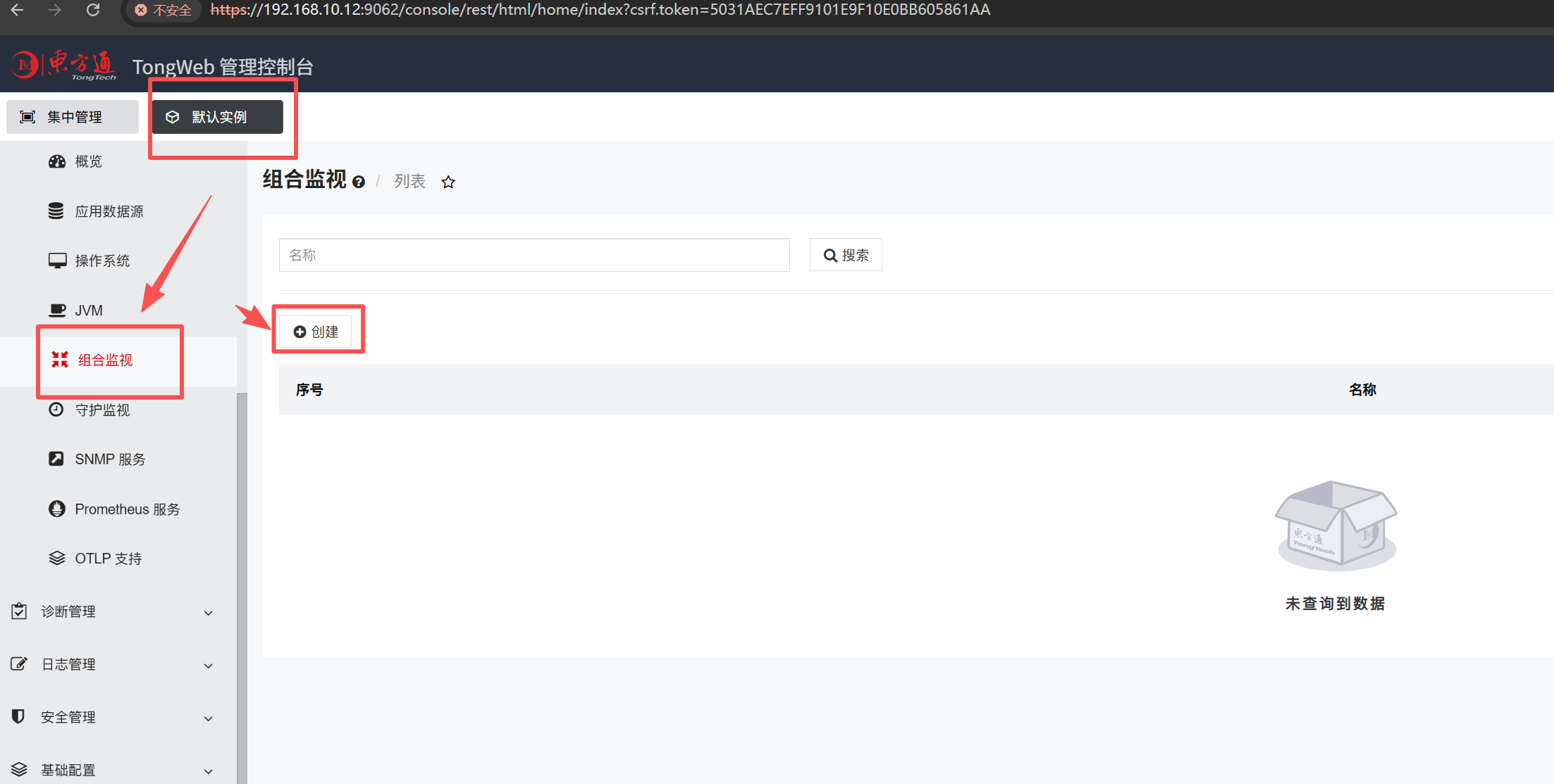This screenshot has width=1554, height=784.
Task: Open 应用数据源 database item
Action: [x=109, y=211]
